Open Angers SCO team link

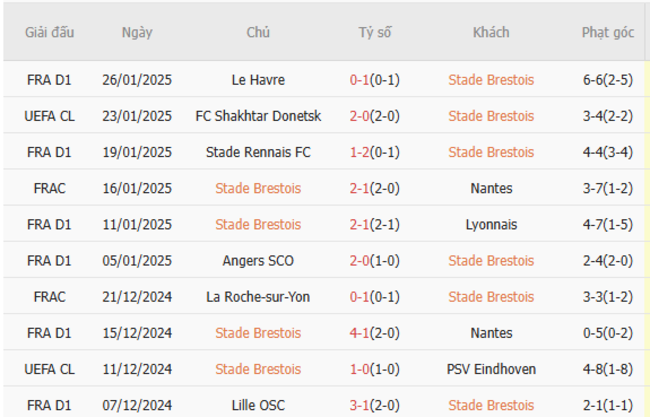258,260
